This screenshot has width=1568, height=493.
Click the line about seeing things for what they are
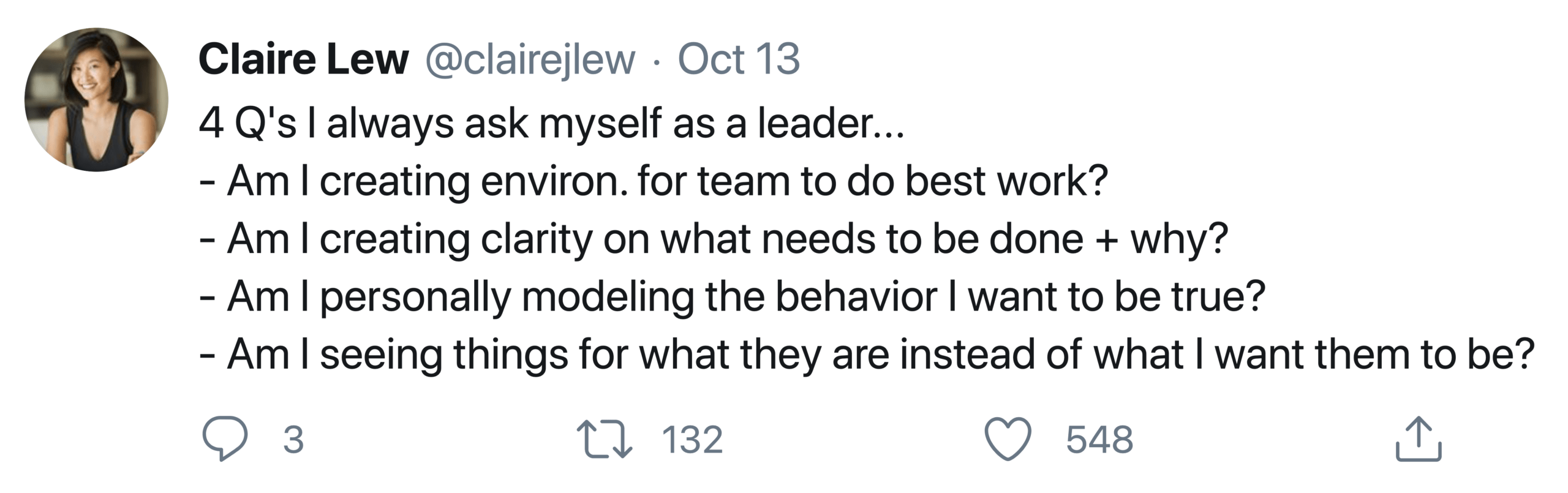click(x=867, y=354)
